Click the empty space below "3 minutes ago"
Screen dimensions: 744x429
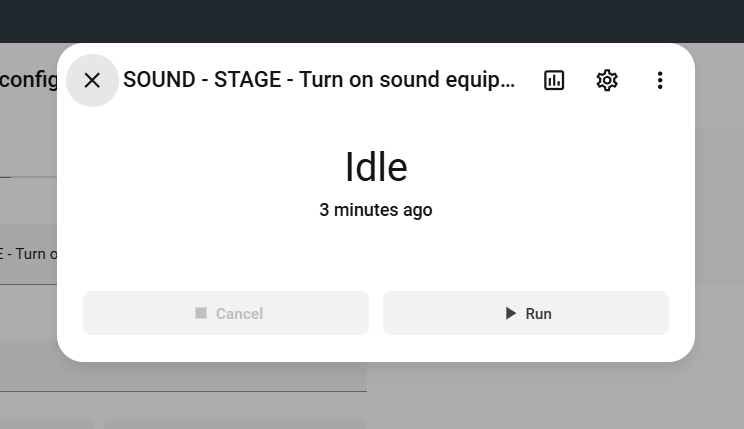click(x=376, y=252)
